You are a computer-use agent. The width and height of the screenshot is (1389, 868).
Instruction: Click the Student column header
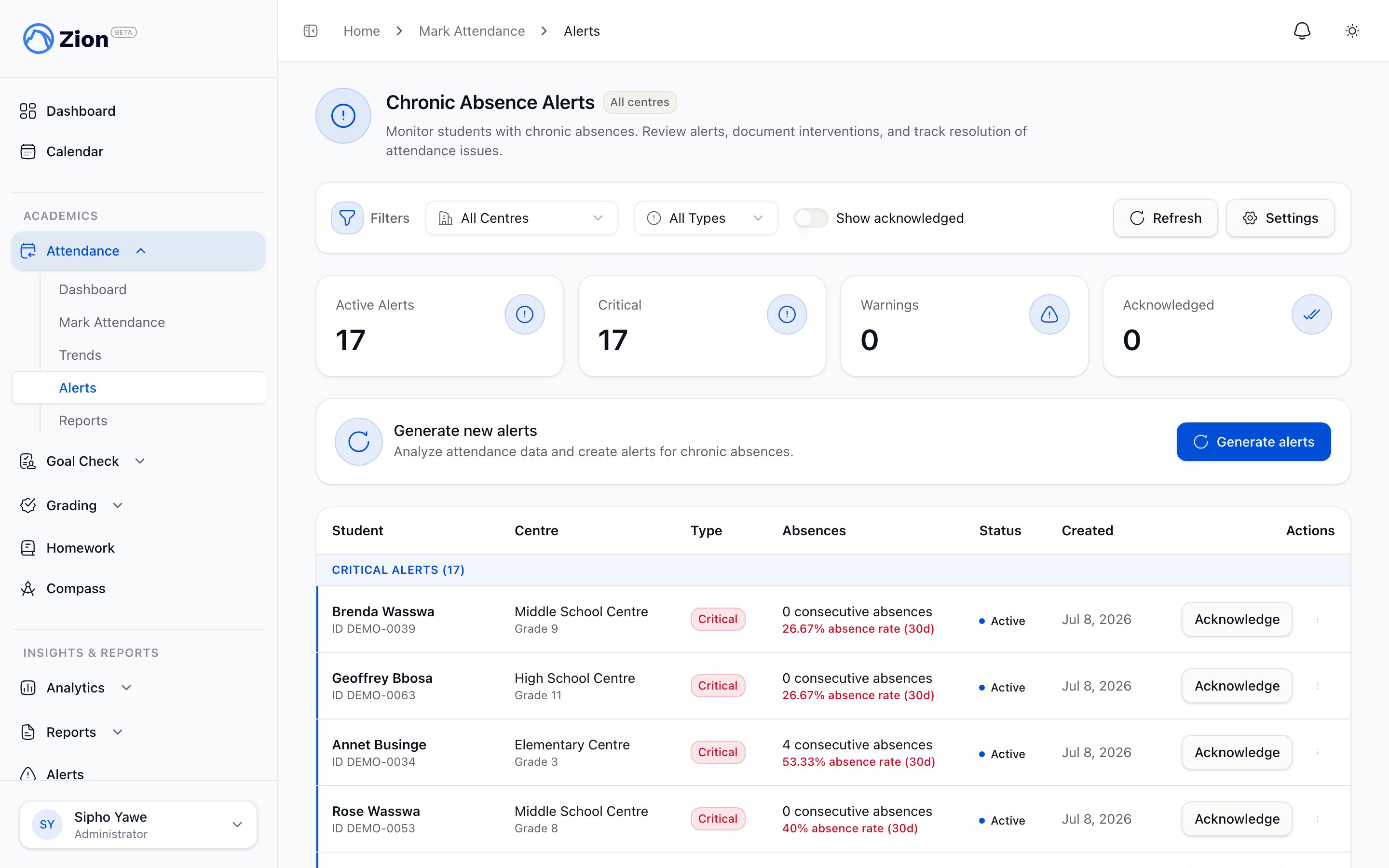point(357,530)
